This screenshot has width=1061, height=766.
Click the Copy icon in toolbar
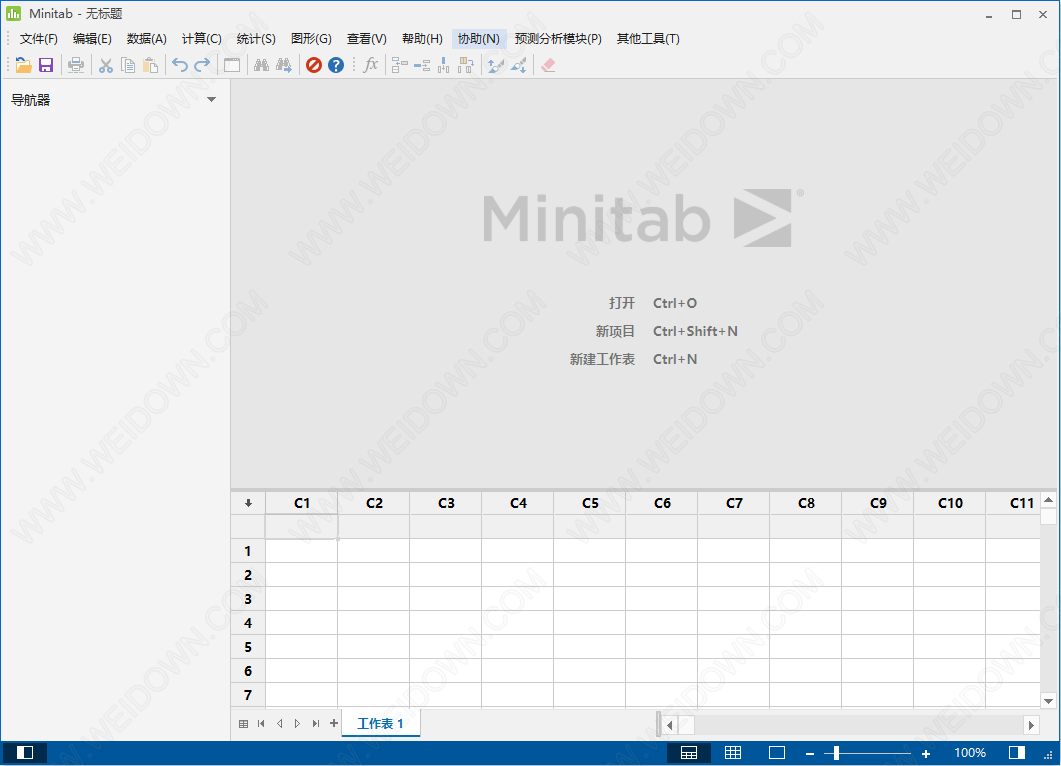point(128,65)
